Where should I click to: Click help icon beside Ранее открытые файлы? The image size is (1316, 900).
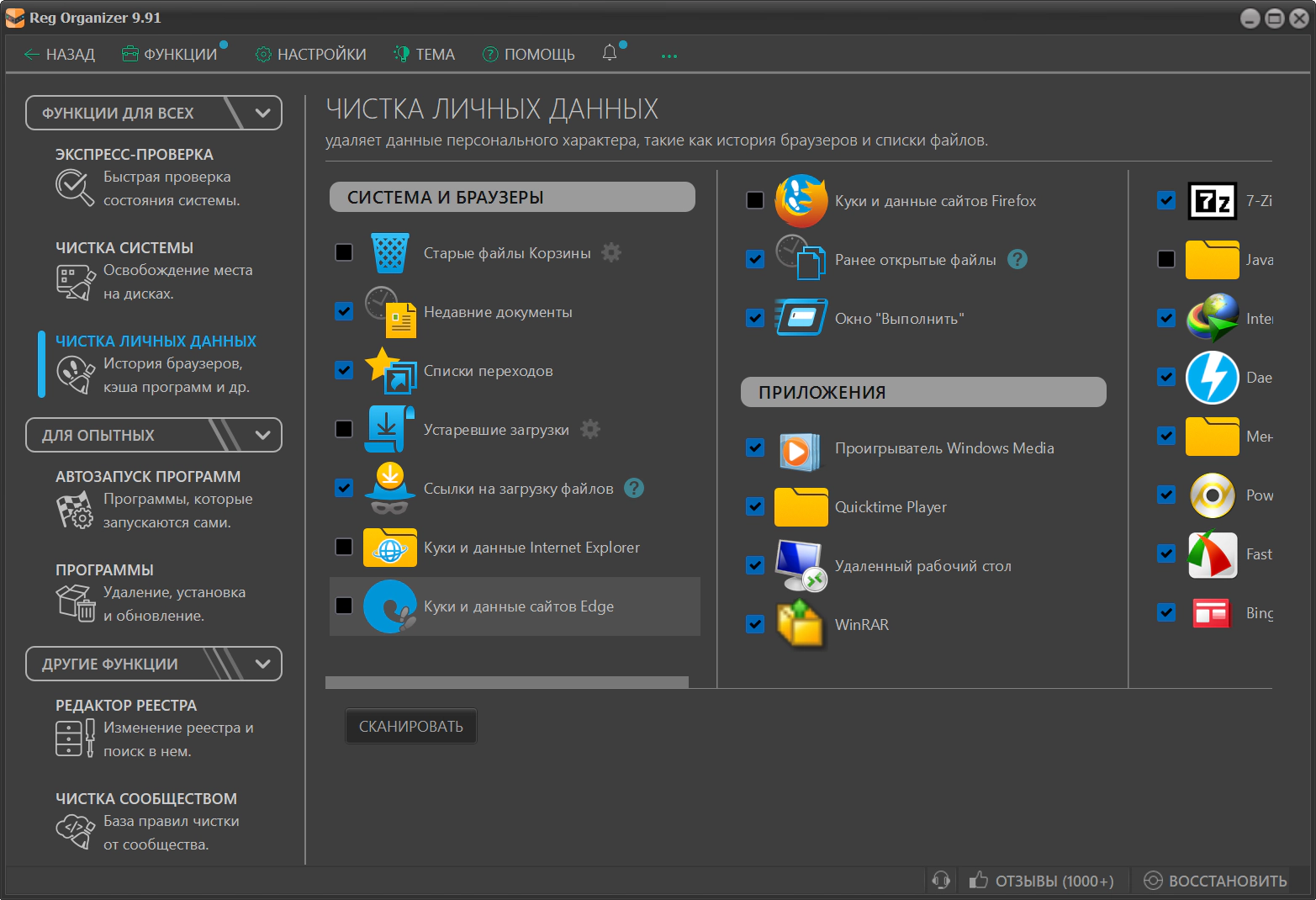(x=1017, y=259)
